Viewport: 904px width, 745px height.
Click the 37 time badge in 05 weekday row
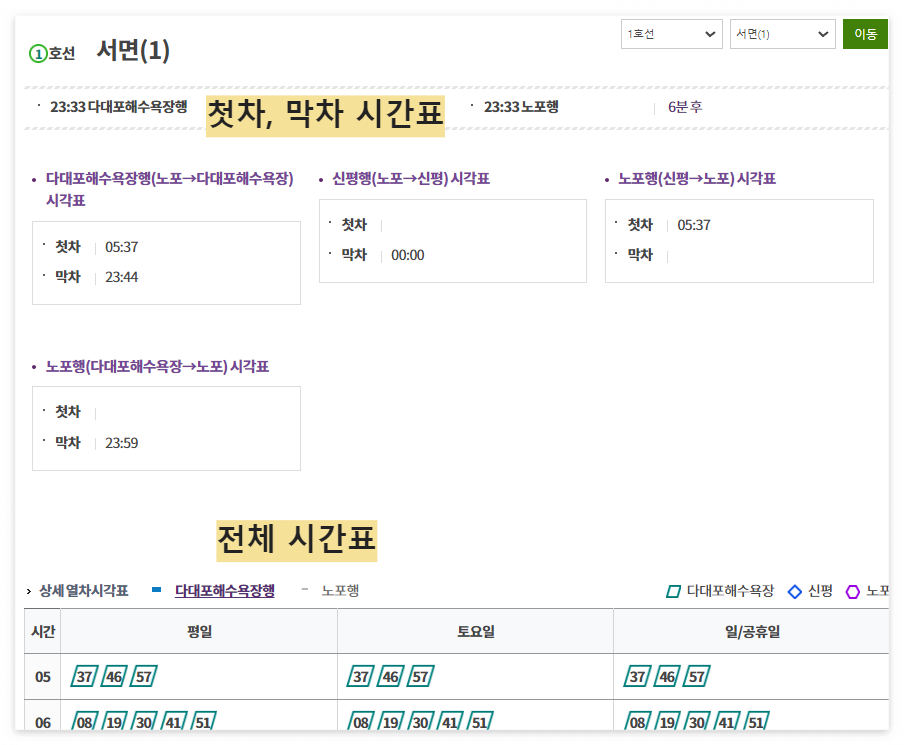(82, 676)
